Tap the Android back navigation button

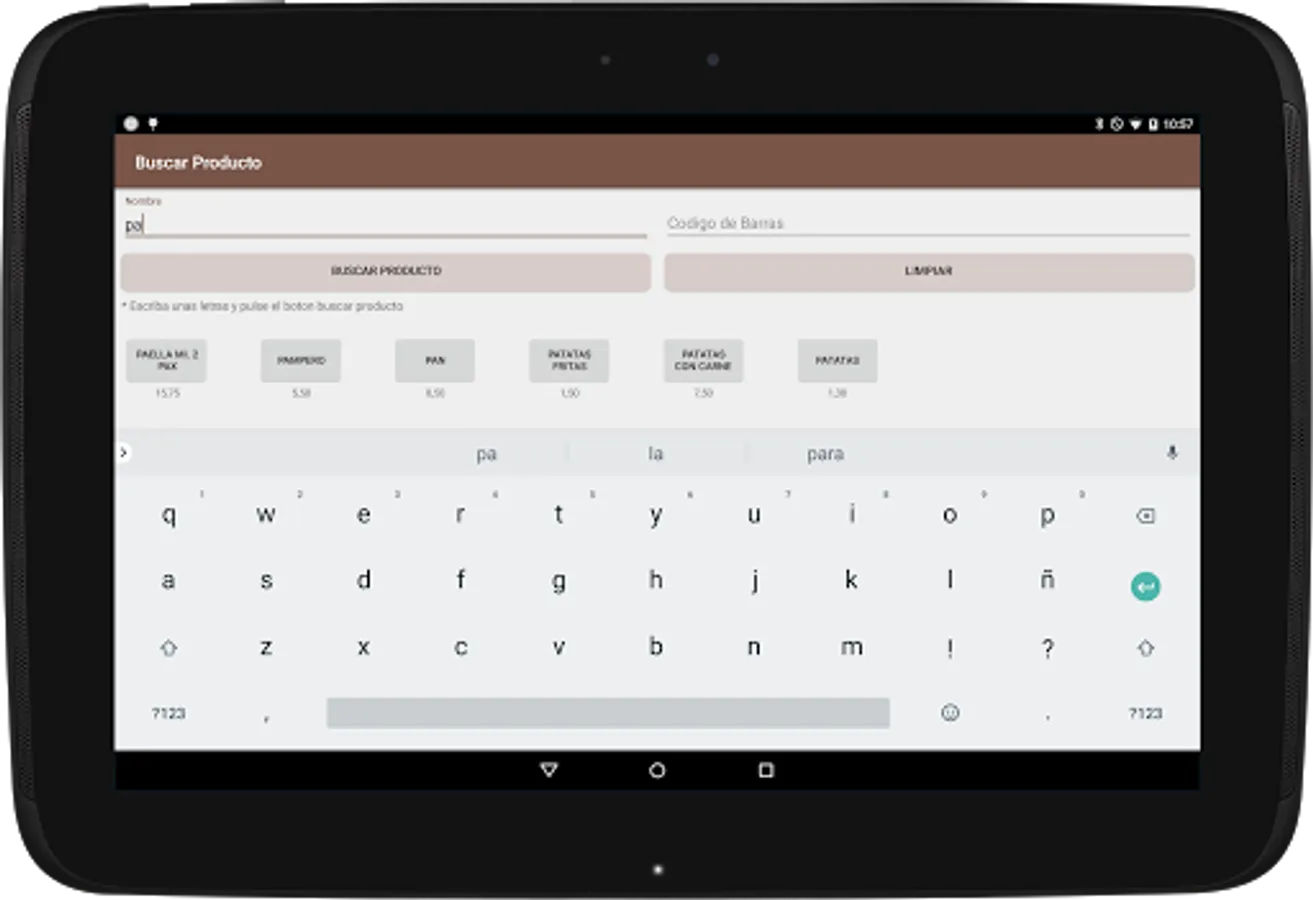[x=548, y=770]
